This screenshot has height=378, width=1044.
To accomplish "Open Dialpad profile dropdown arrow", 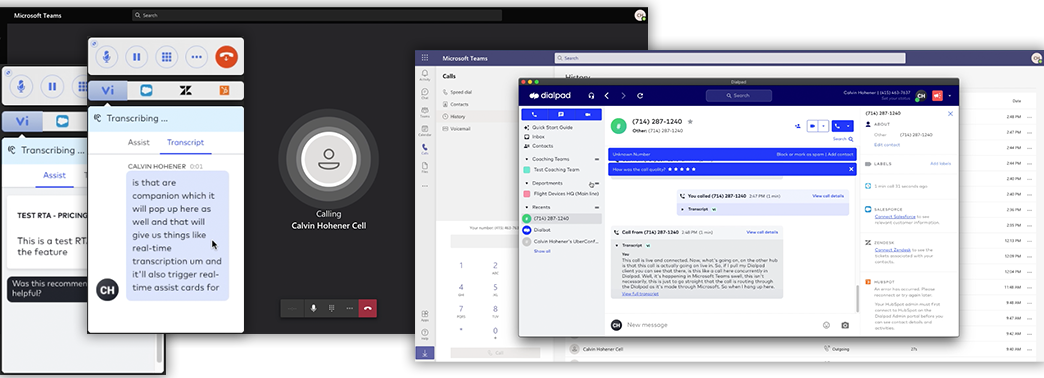I will 949,96.
